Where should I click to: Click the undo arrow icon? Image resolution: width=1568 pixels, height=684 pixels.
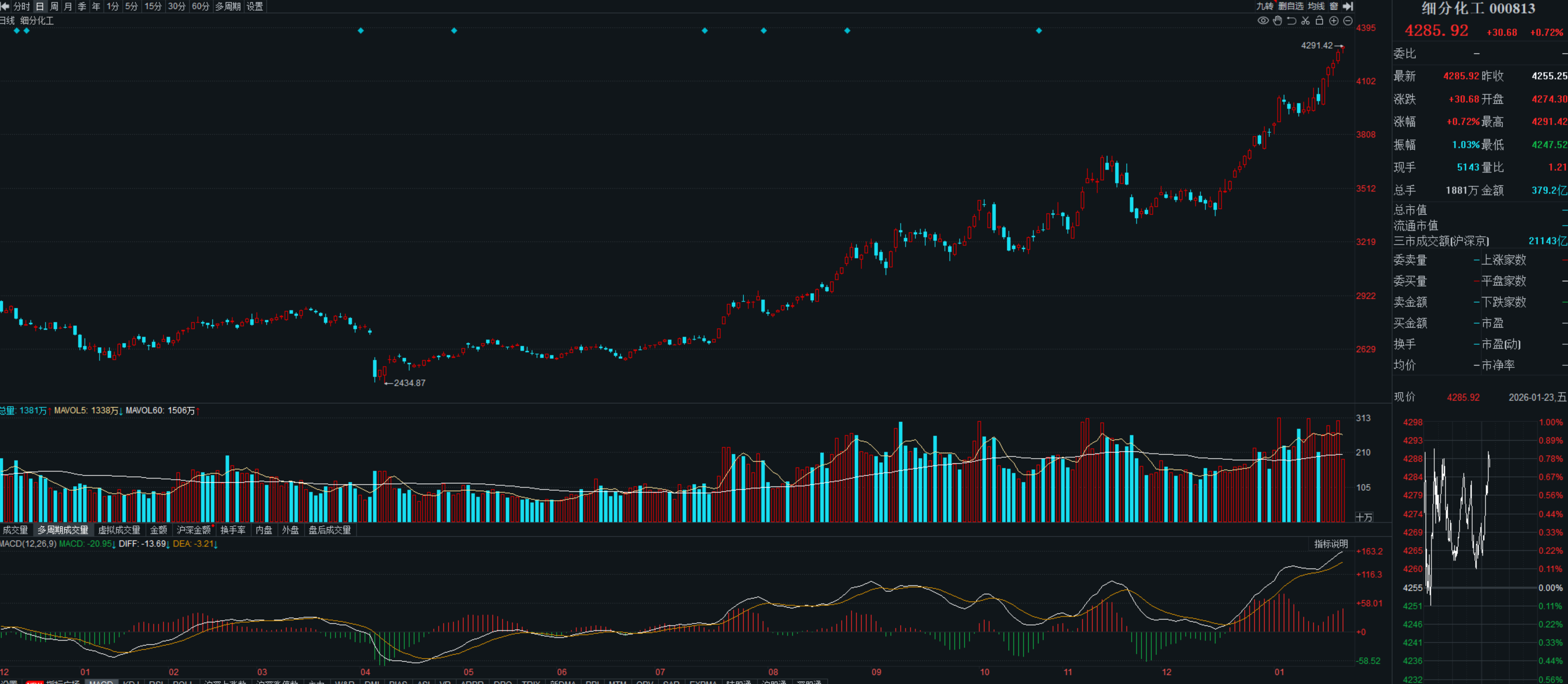1292,21
